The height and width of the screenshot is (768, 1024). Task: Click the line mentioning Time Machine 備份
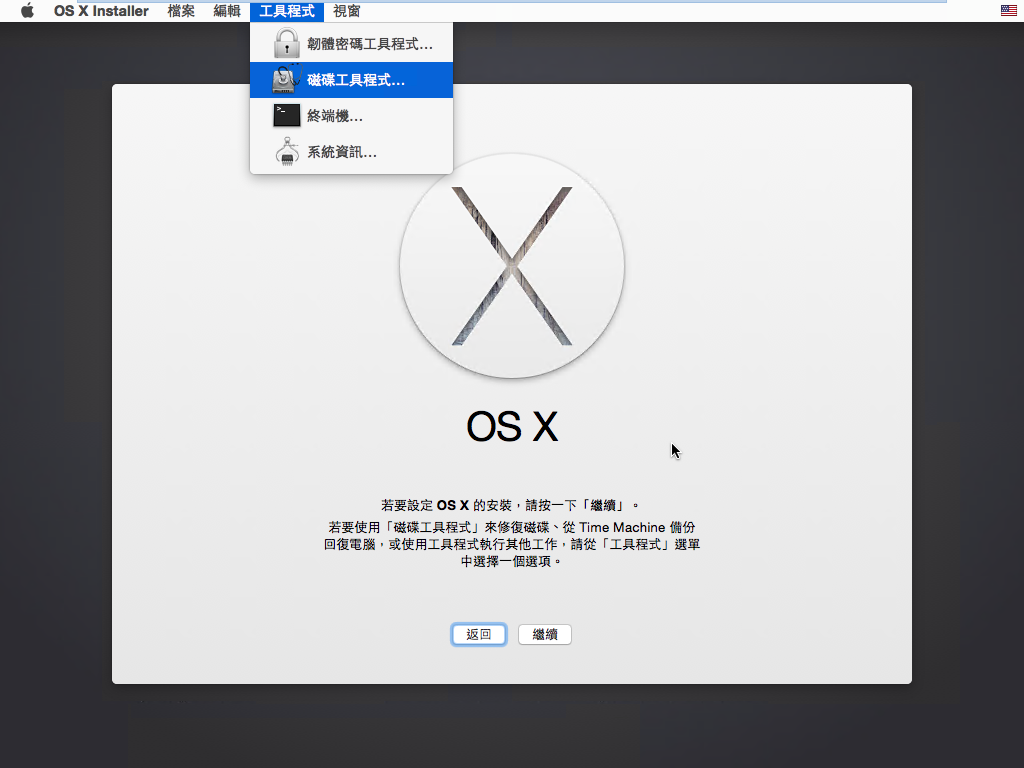click(511, 527)
